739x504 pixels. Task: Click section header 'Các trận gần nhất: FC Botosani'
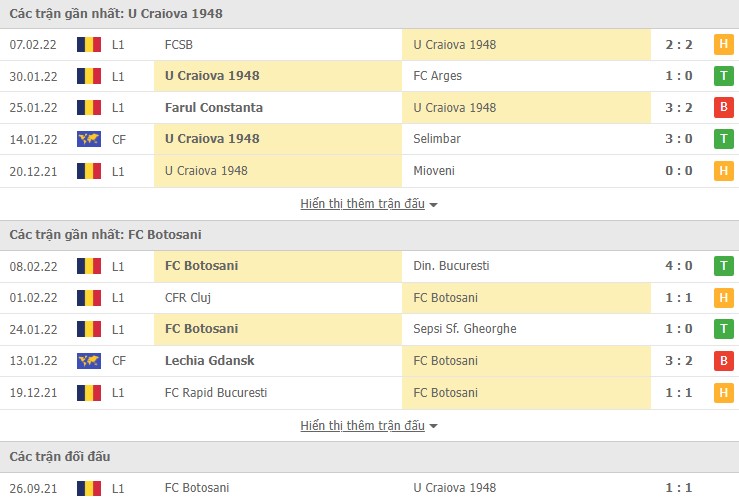106,234
